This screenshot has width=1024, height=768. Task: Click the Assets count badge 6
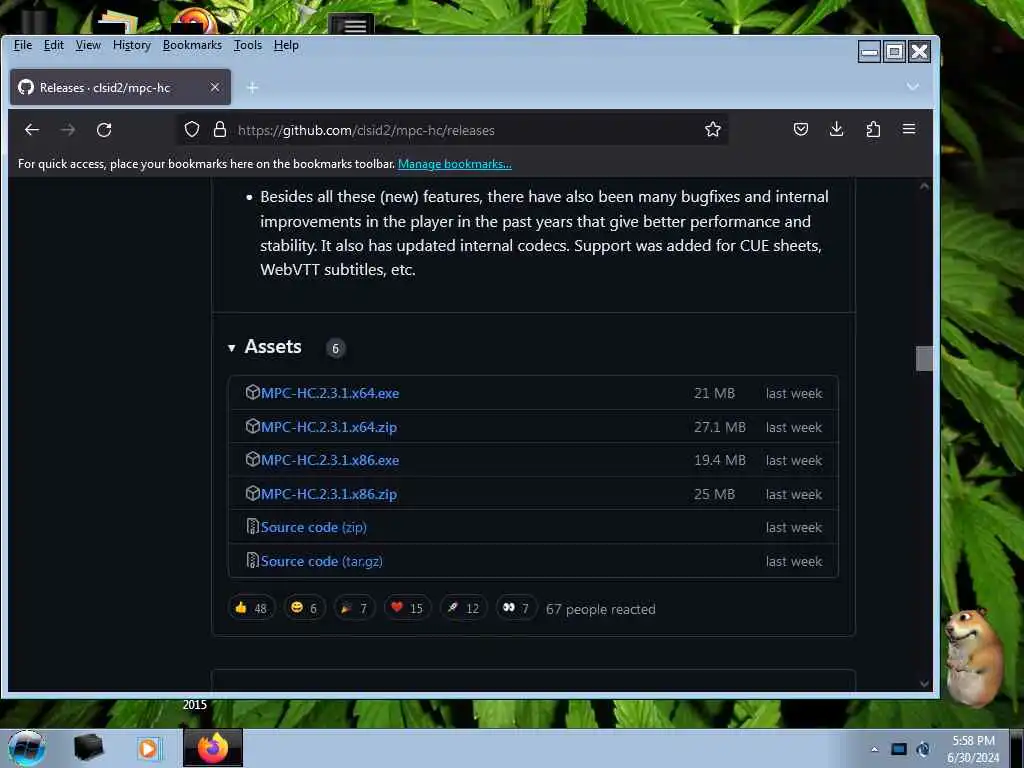coord(336,348)
